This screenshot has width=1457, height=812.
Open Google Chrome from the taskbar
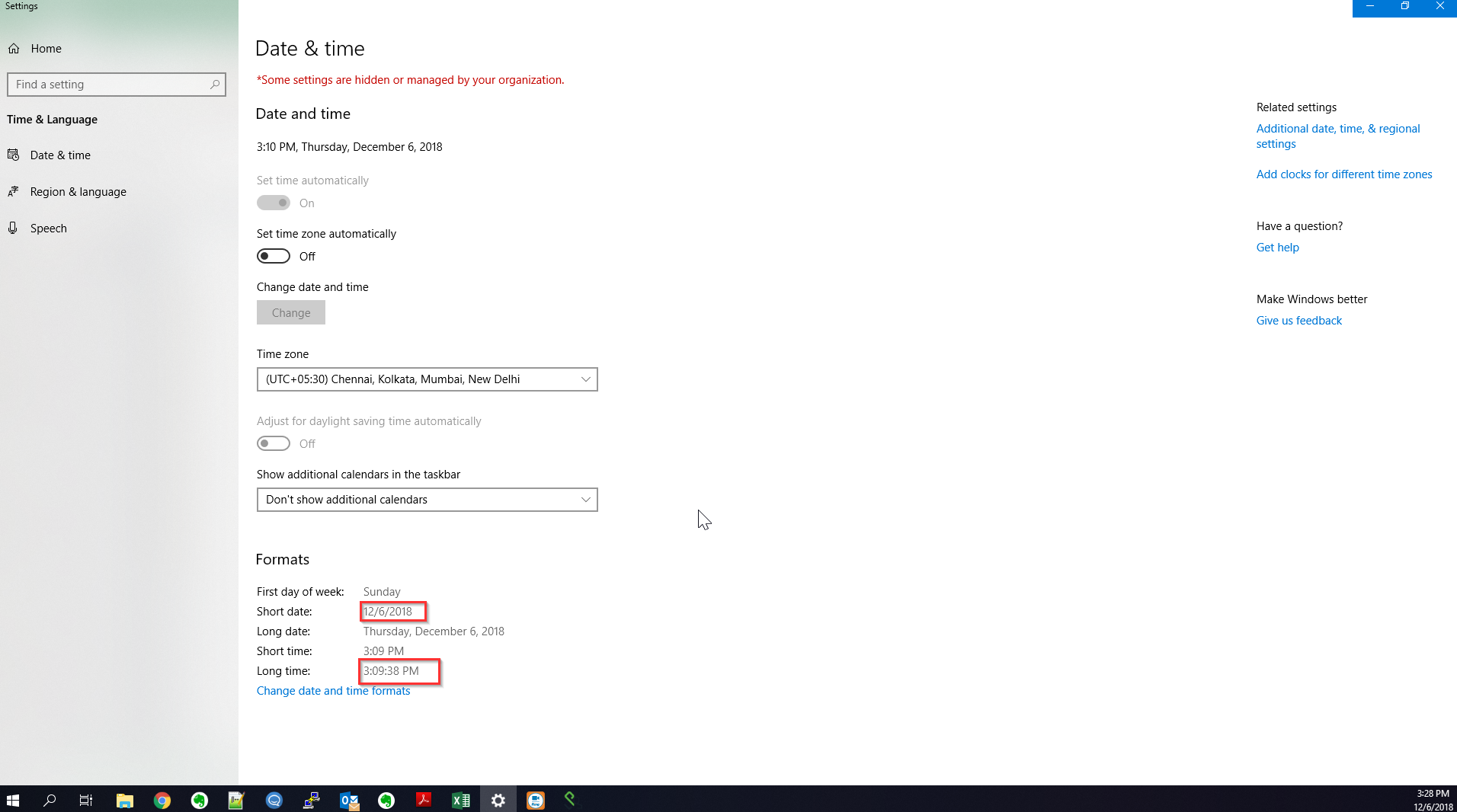pyautogui.click(x=162, y=800)
